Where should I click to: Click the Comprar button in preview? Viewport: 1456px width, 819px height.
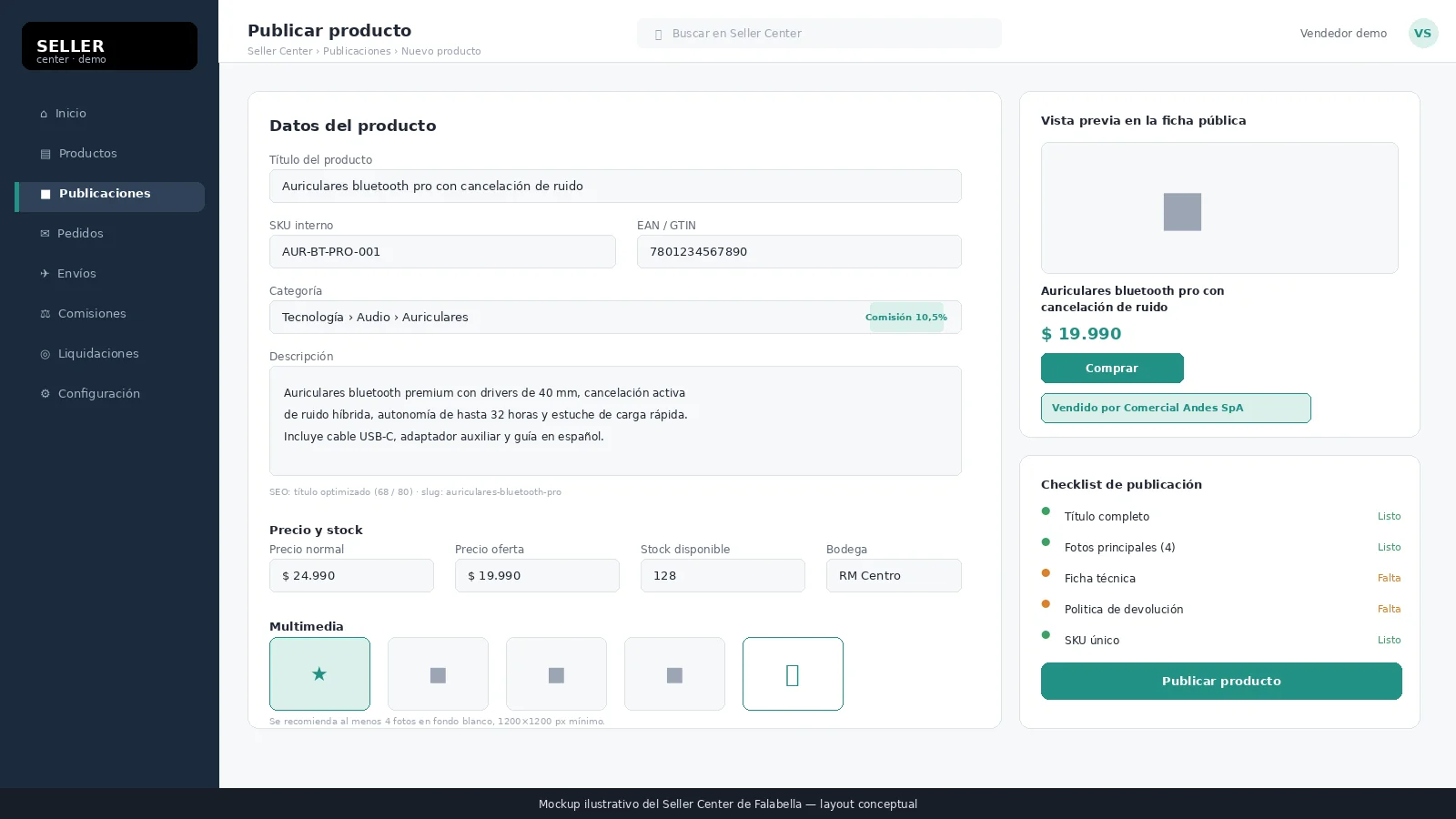[x=1112, y=368]
